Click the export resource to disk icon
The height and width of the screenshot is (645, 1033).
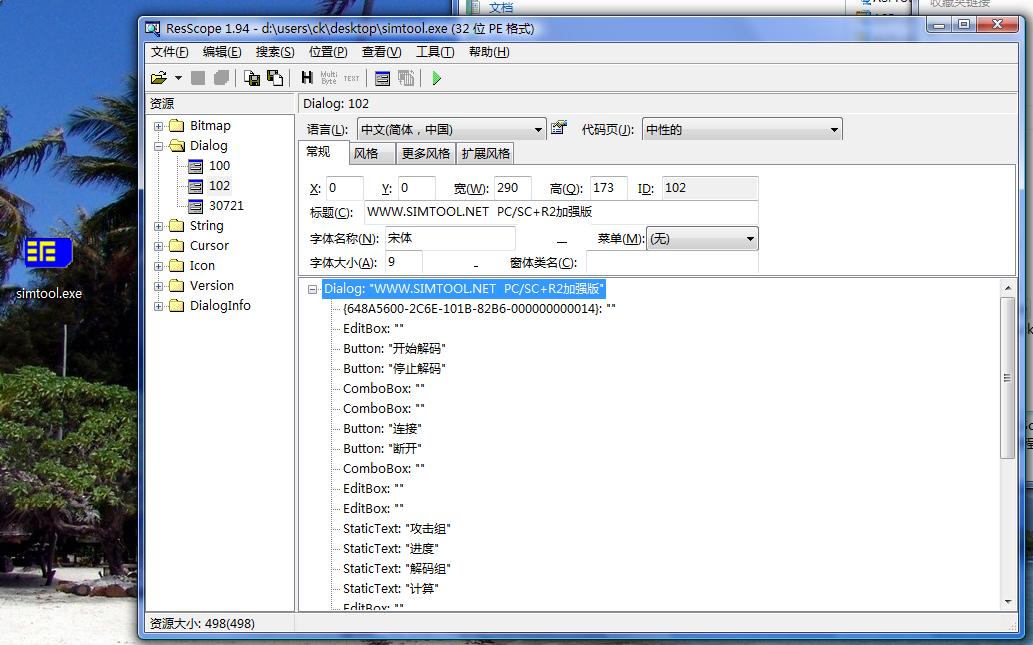point(252,78)
